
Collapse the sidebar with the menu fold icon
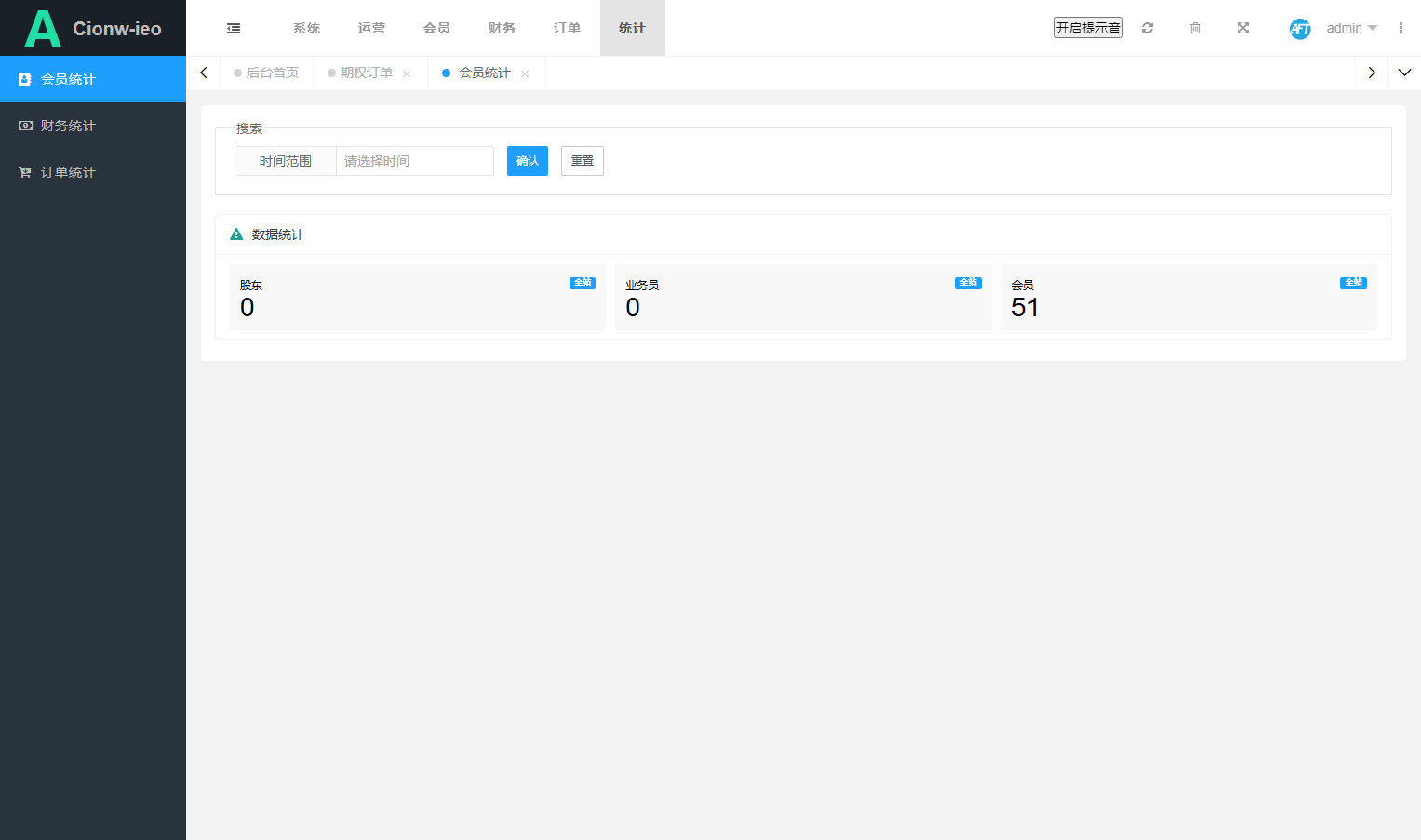point(234,28)
